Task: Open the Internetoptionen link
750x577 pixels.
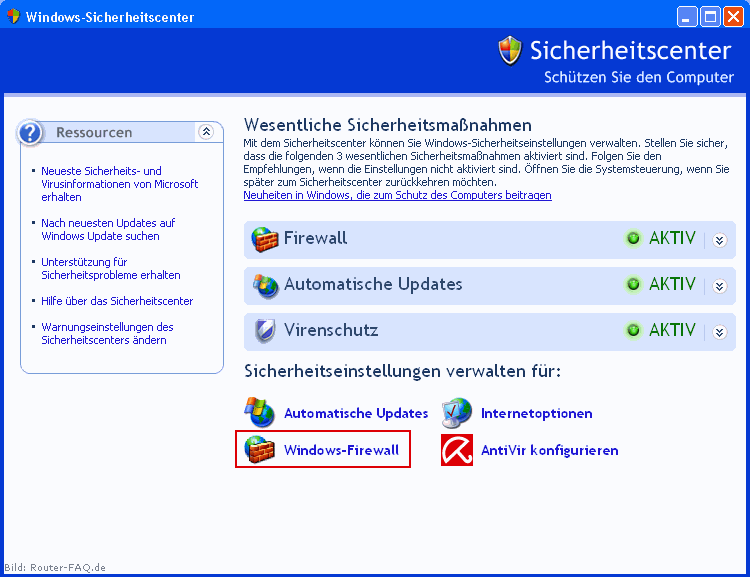Action: point(537,413)
